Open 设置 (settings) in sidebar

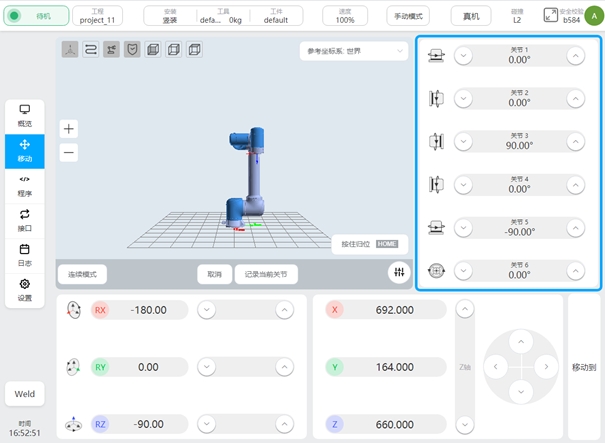(x=25, y=290)
